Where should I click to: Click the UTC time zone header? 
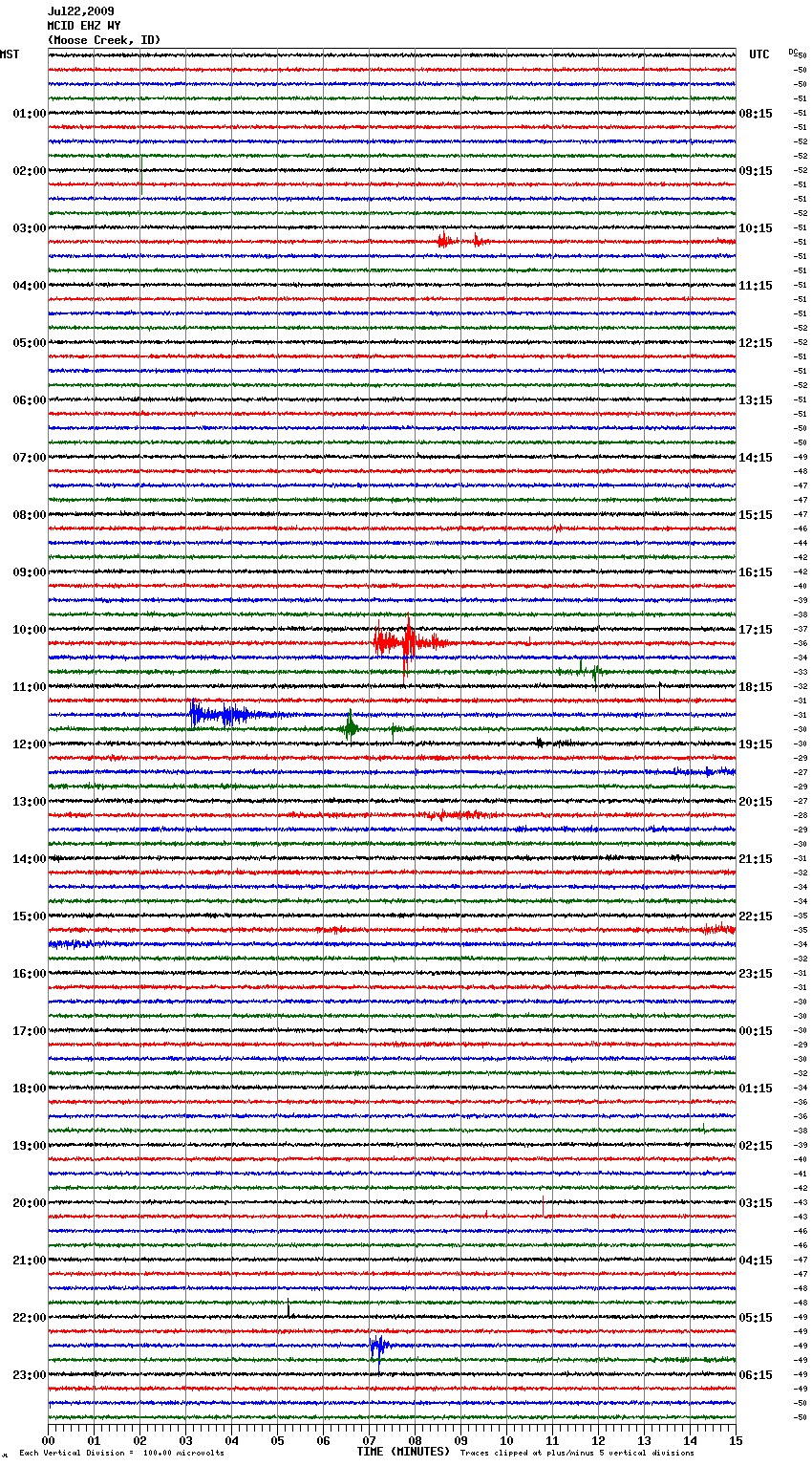tap(759, 54)
